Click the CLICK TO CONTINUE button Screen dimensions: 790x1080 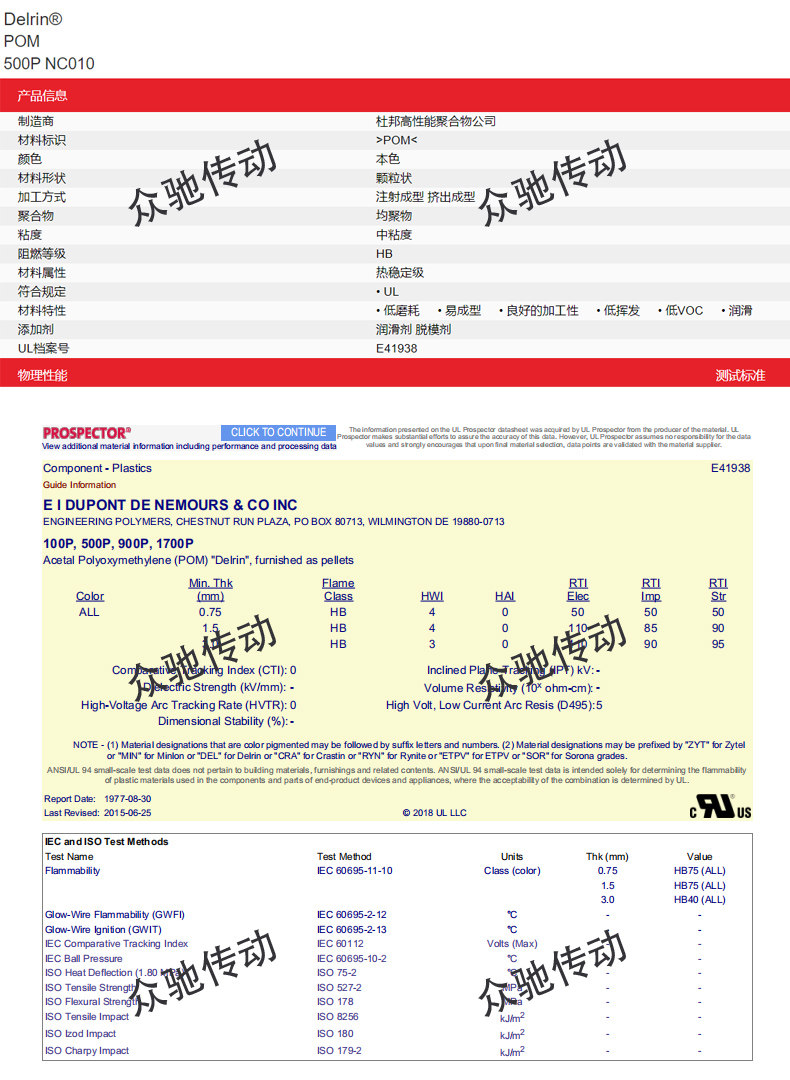pyautogui.click(x=278, y=432)
